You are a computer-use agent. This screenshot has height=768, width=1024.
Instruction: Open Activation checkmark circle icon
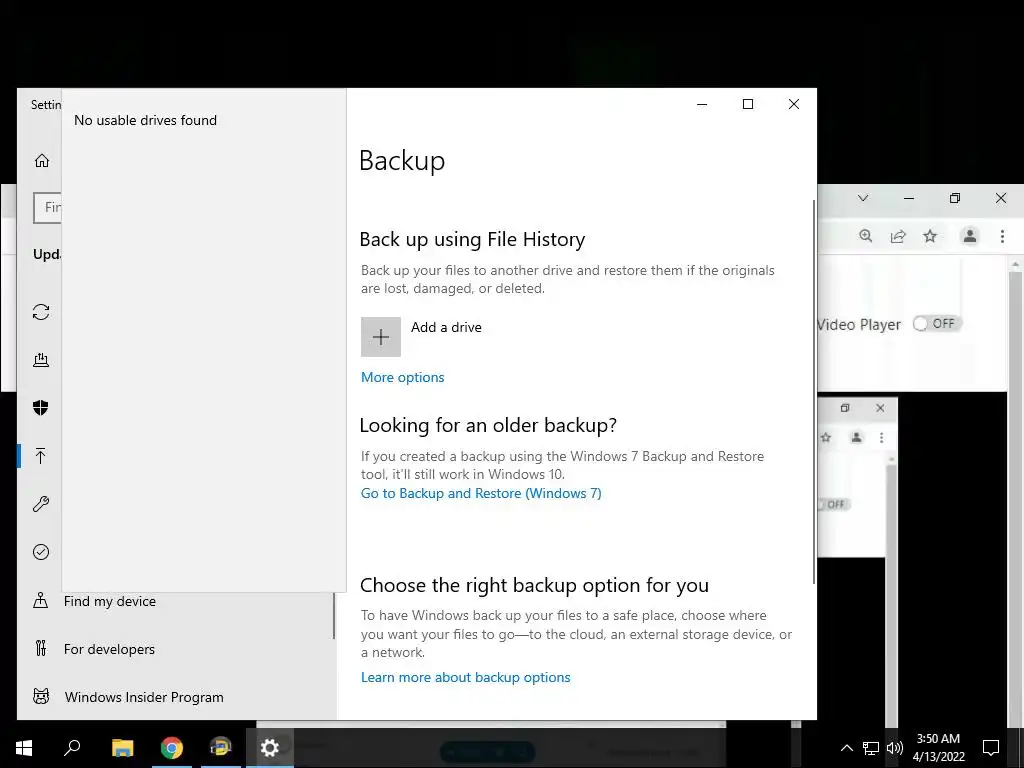41,552
